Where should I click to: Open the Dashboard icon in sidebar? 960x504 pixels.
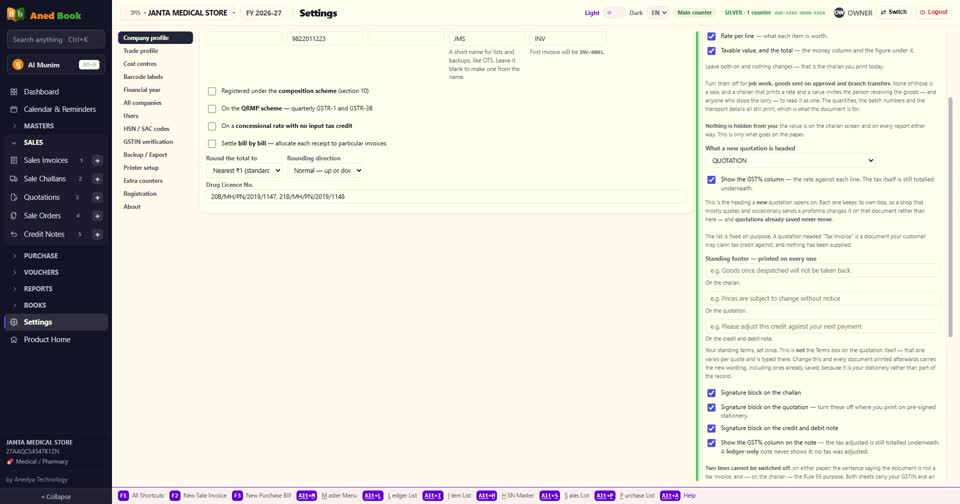point(13,92)
